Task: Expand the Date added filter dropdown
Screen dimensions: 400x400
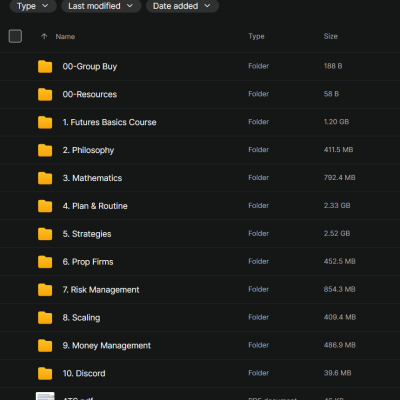Action: [182, 6]
